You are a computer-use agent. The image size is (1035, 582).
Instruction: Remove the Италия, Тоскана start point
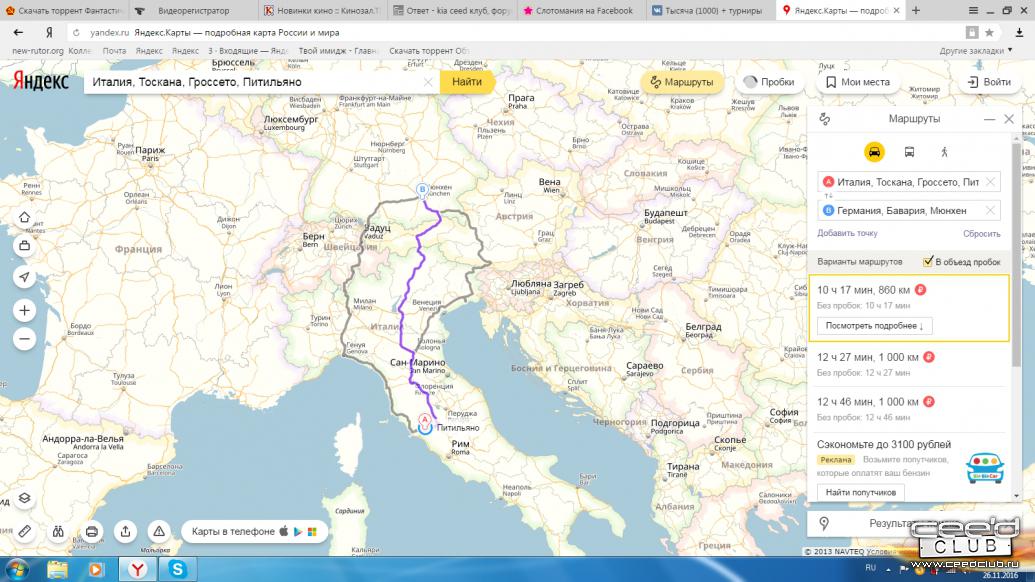point(990,181)
